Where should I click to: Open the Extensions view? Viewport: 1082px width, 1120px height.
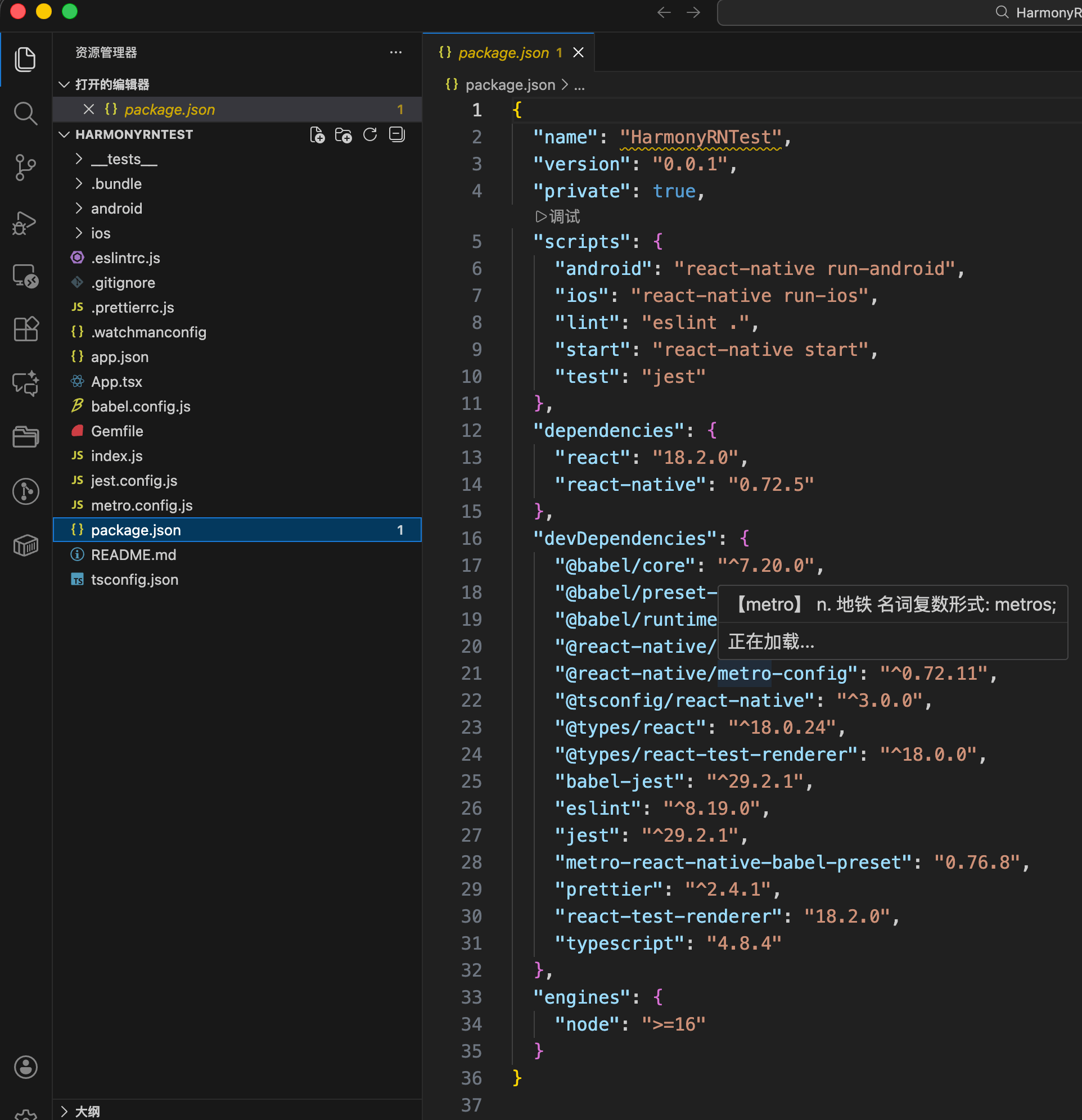click(25, 329)
